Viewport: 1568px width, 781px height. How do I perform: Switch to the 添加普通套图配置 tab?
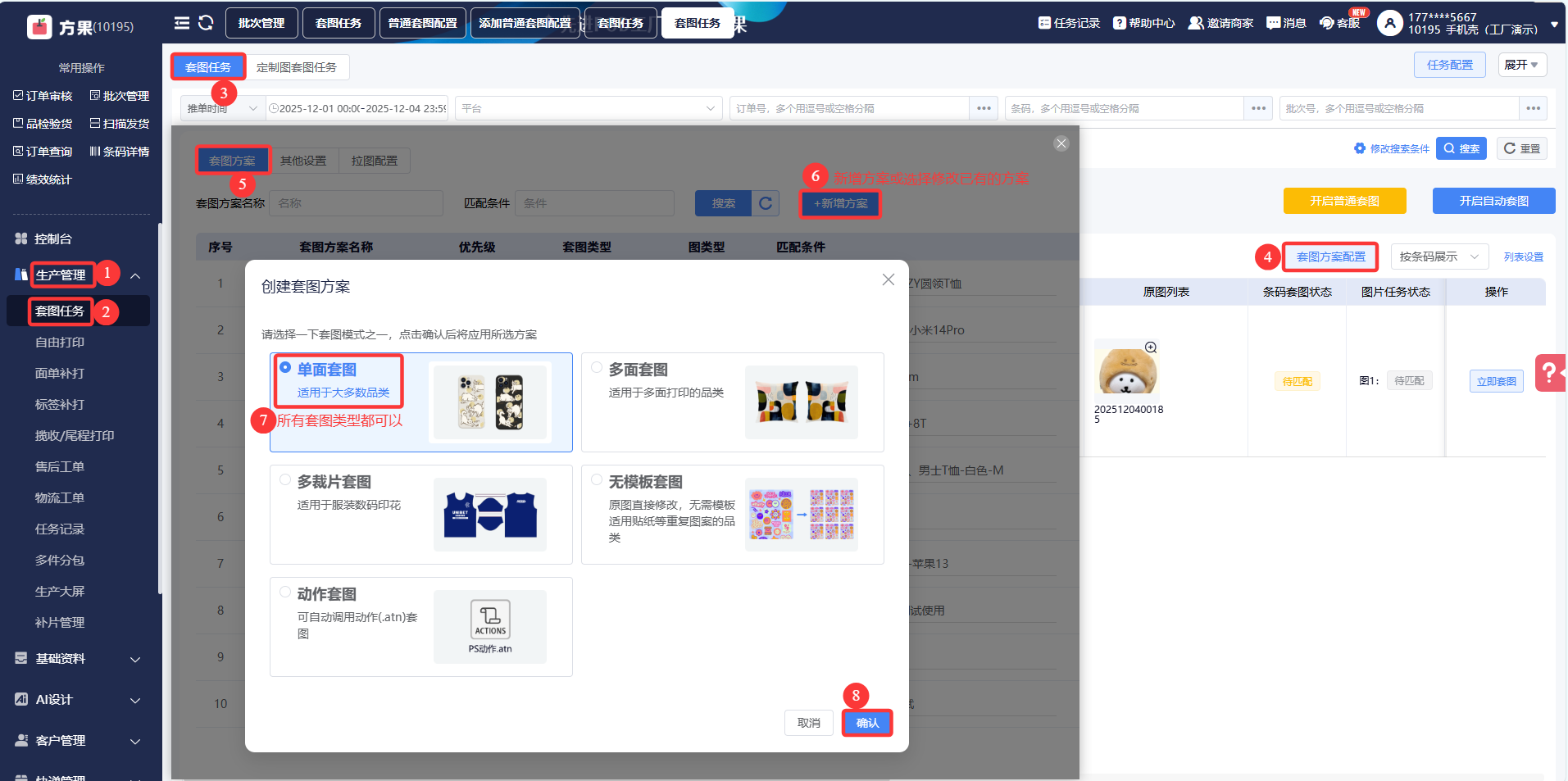[525, 23]
